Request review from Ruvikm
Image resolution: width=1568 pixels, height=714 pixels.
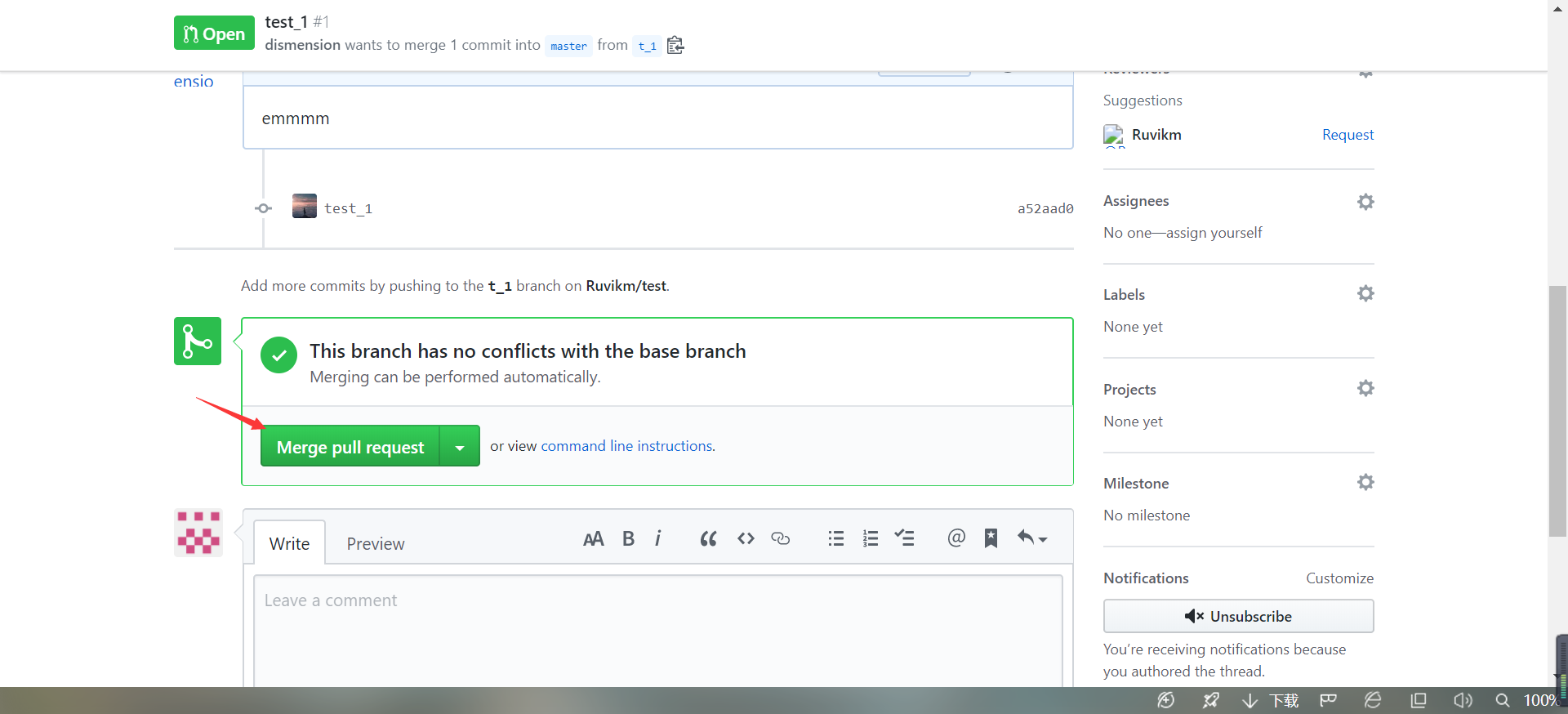(x=1347, y=135)
